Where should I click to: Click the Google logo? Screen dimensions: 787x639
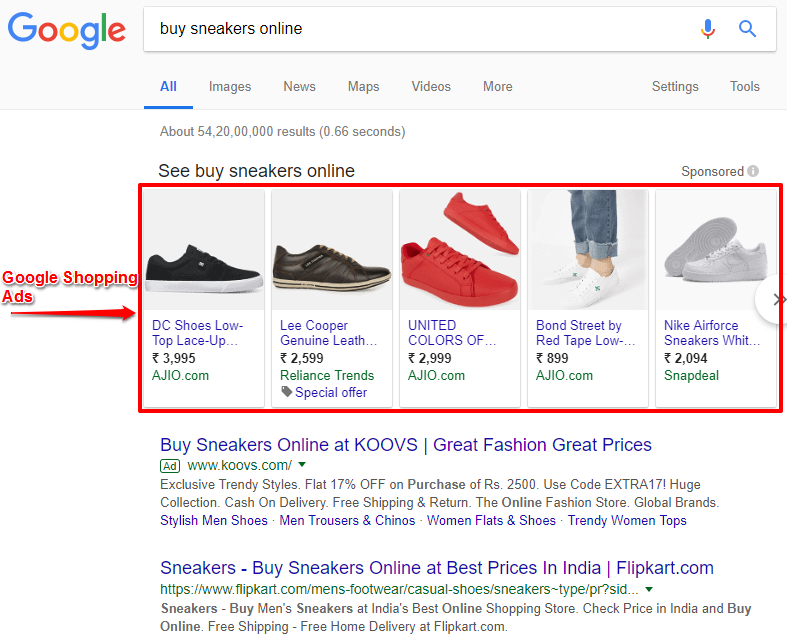pos(67,29)
